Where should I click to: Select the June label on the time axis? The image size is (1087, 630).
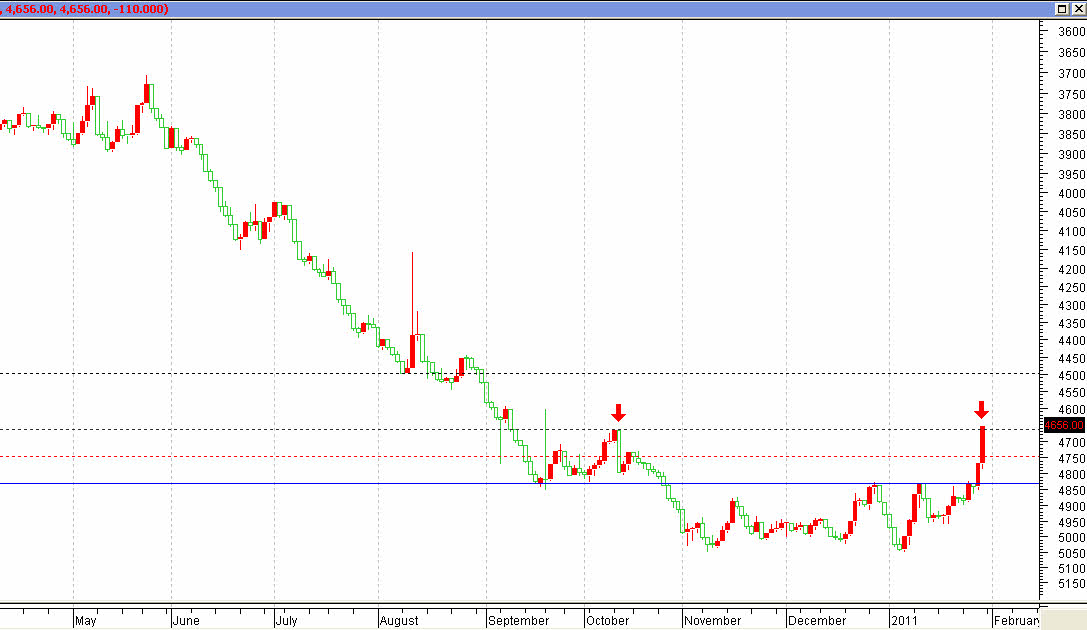click(186, 620)
